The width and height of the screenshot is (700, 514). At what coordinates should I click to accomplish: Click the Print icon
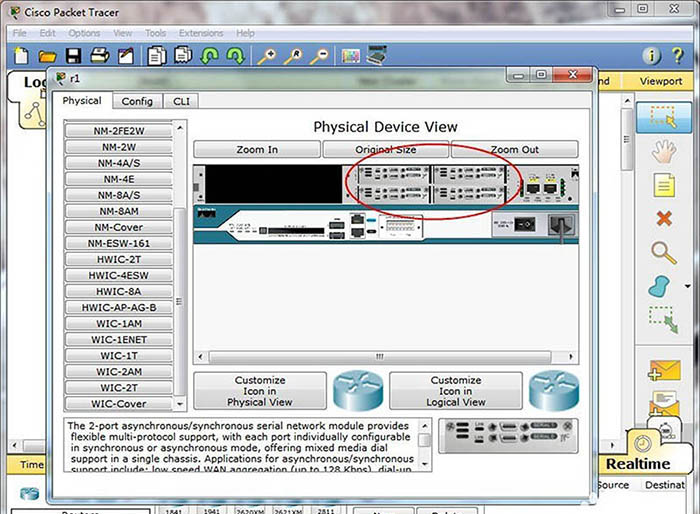pos(100,56)
